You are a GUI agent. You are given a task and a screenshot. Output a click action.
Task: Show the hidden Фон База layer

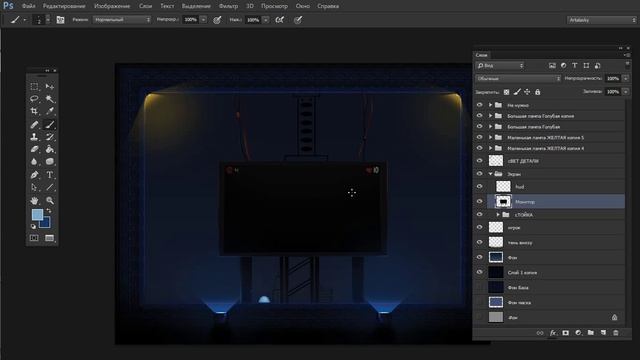pyautogui.click(x=480, y=287)
